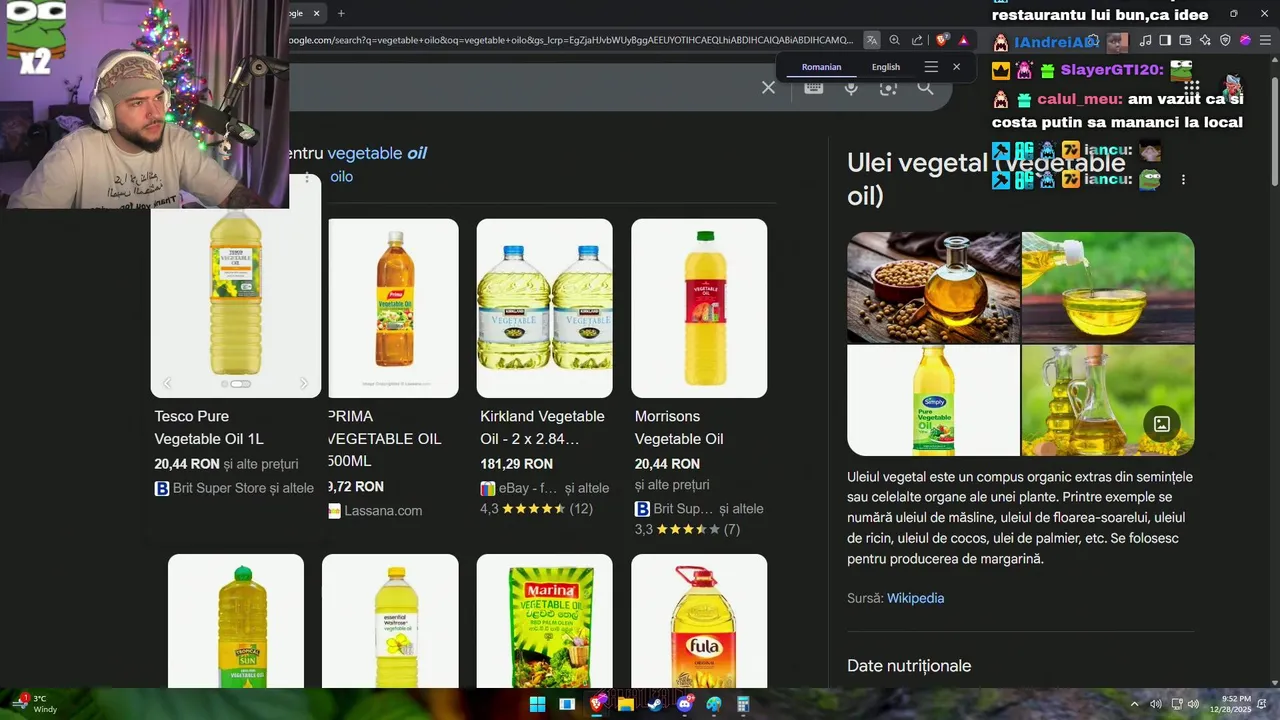
Task: Open the PRIMA Vegetable Oil 500ML listing
Action: (385, 438)
